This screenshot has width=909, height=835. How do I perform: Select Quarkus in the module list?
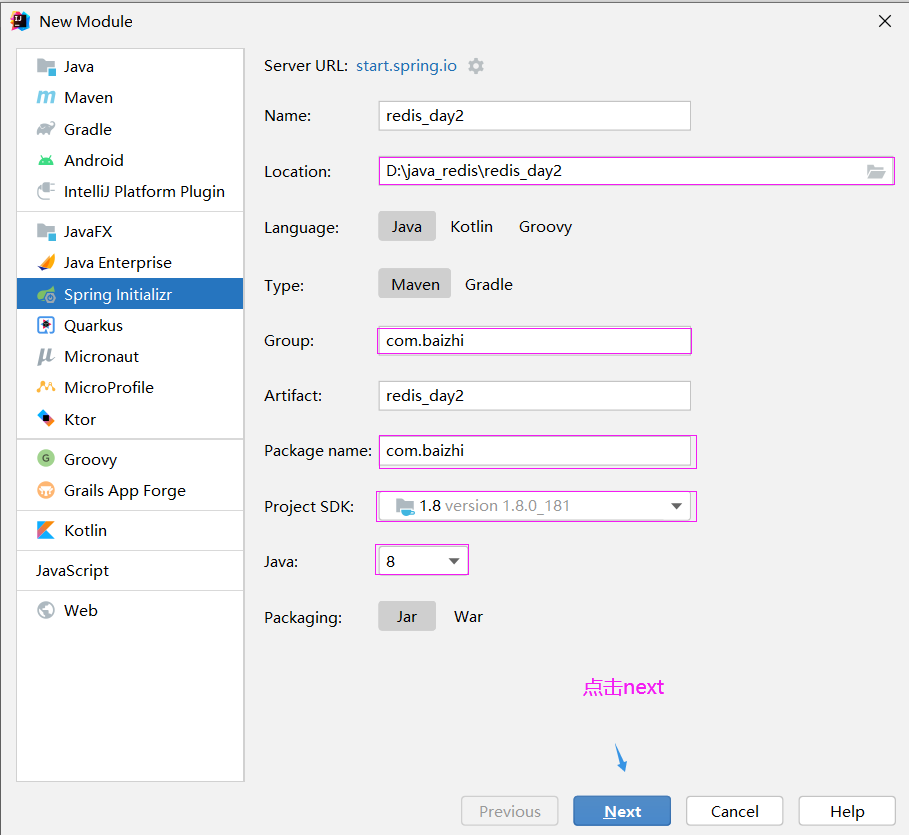click(x=130, y=325)
